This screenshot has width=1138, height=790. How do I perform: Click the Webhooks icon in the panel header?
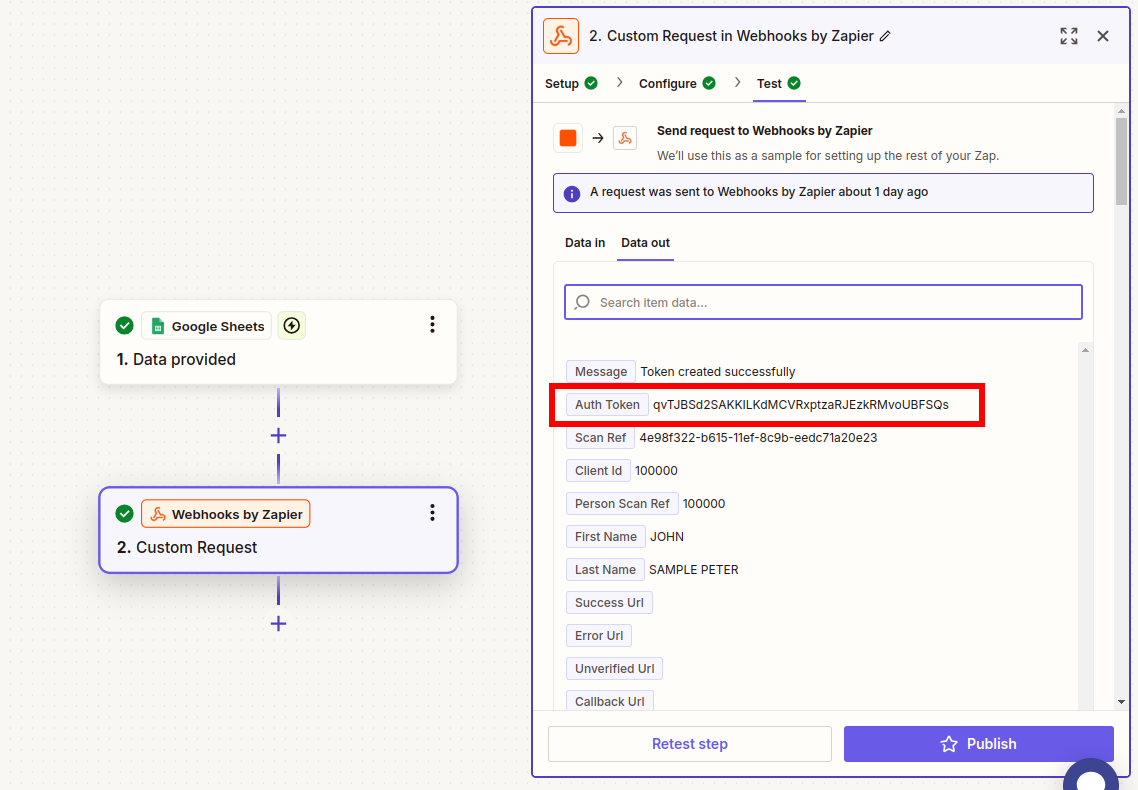coord(560,35)
